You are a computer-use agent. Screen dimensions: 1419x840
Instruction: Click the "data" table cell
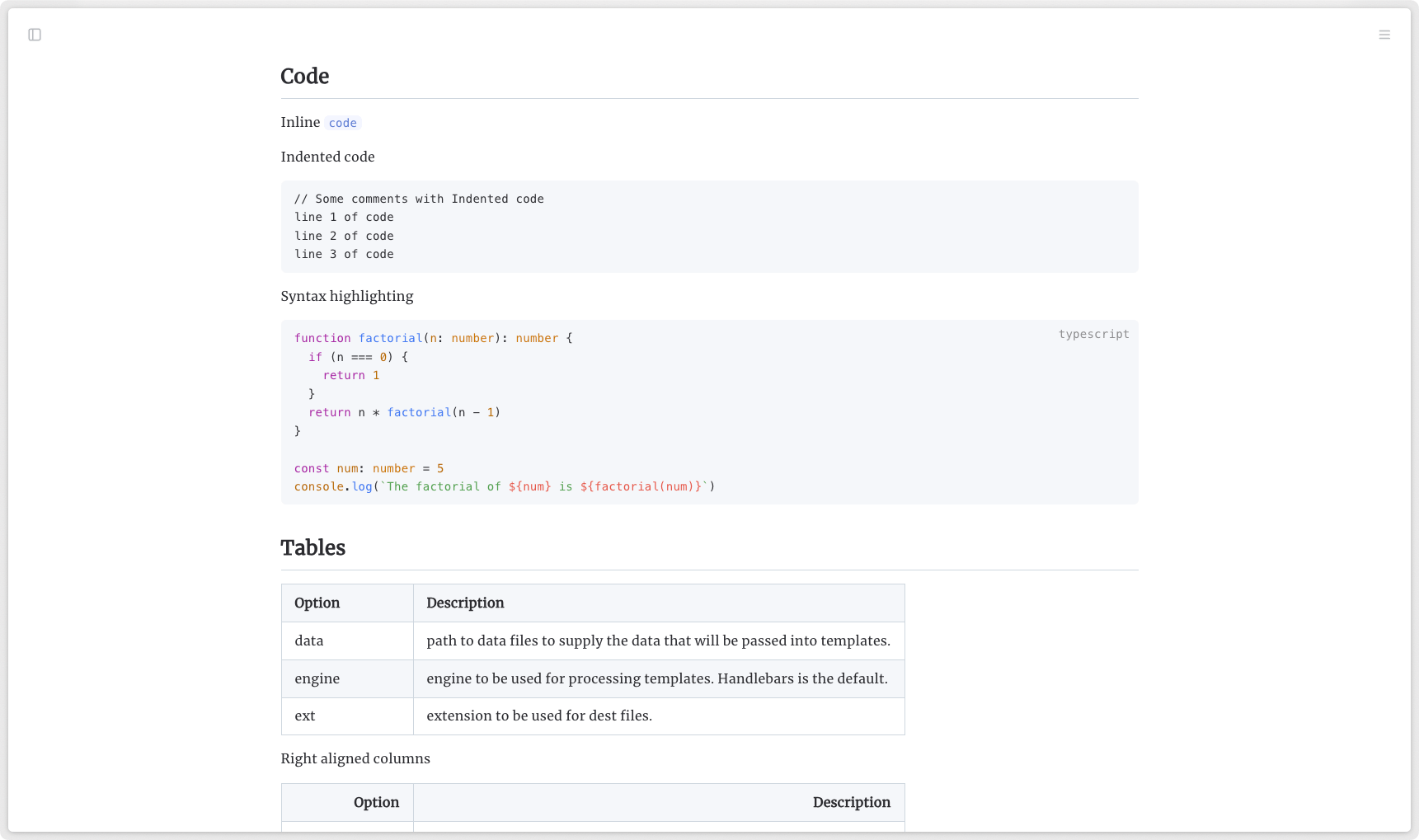click(309, 641)
